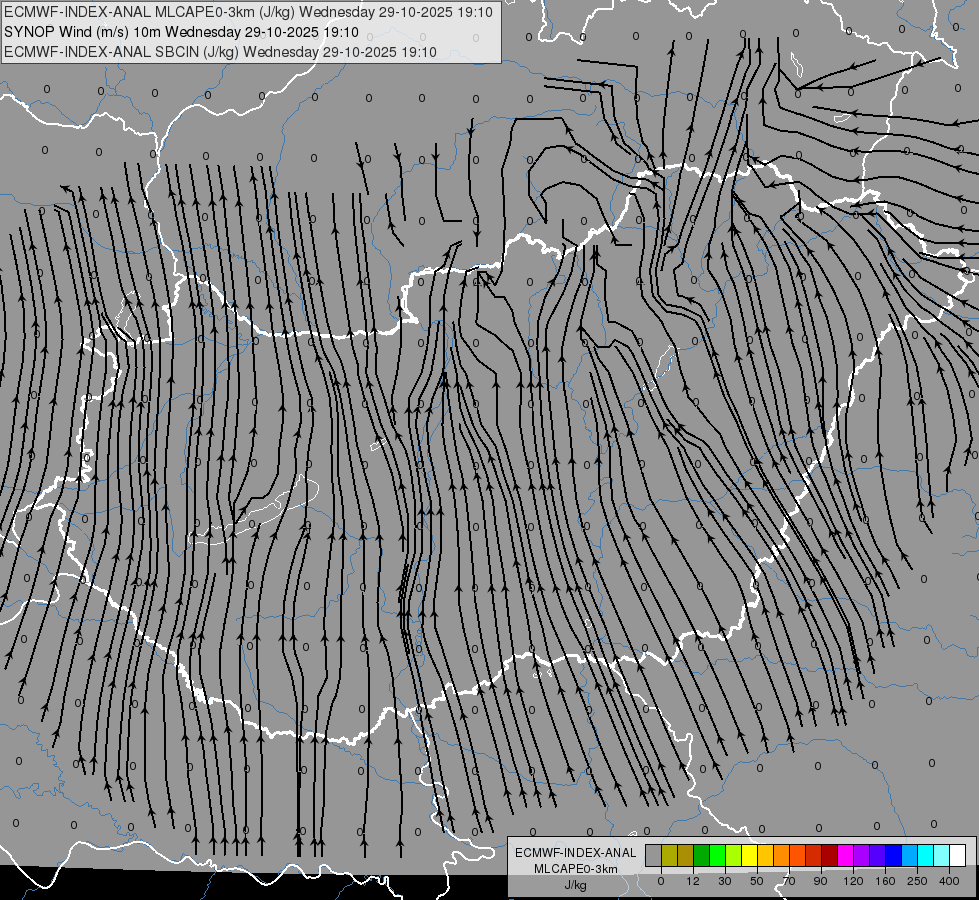Pick the dark red legend swatch
This screenshot has width=979, height=900.
(x=829, y=855)
